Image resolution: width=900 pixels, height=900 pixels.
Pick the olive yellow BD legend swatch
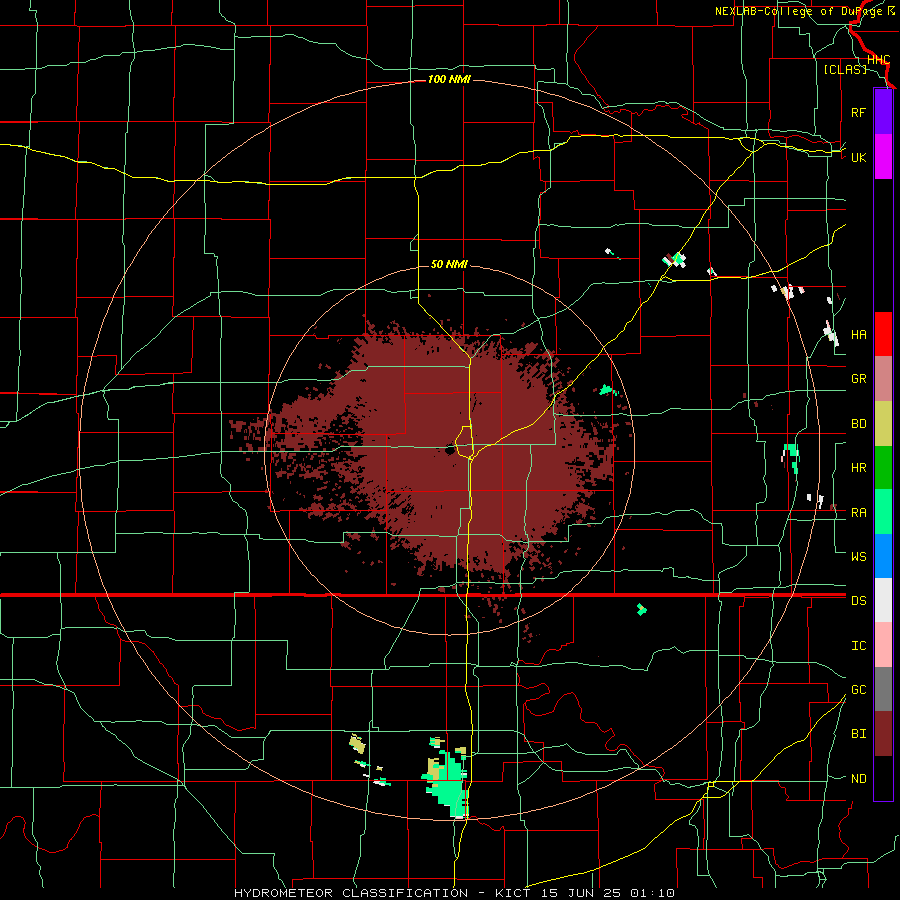tap(883, 424)
